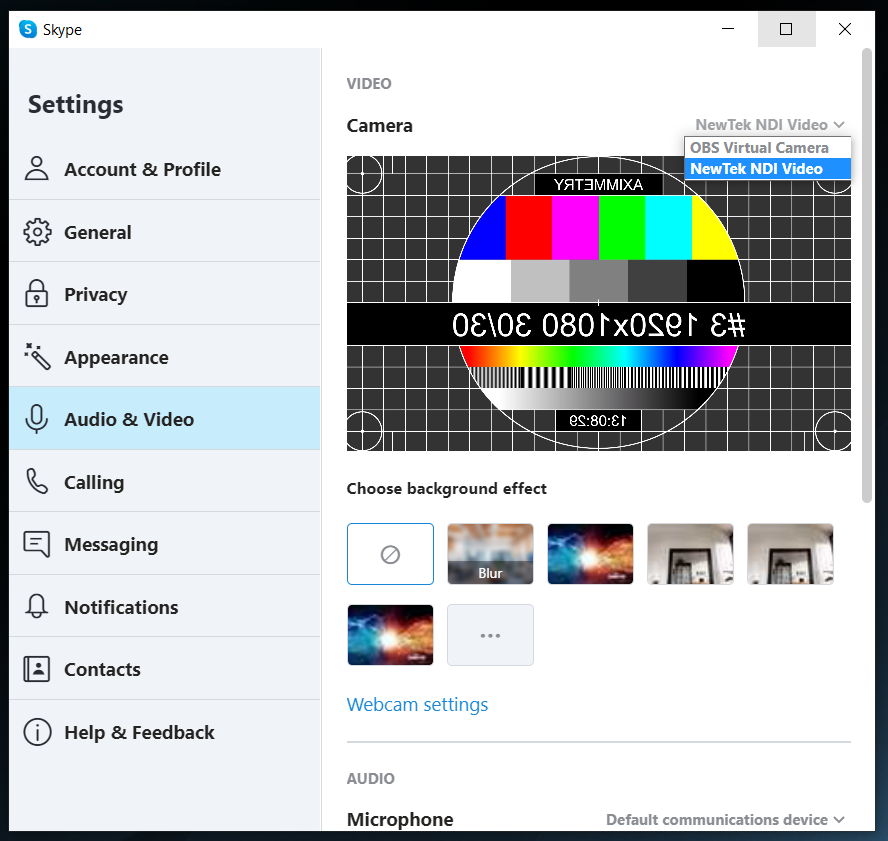This screenshot has height=841, width=888.
Task: Open General settings section
Action: pos(165,232)
